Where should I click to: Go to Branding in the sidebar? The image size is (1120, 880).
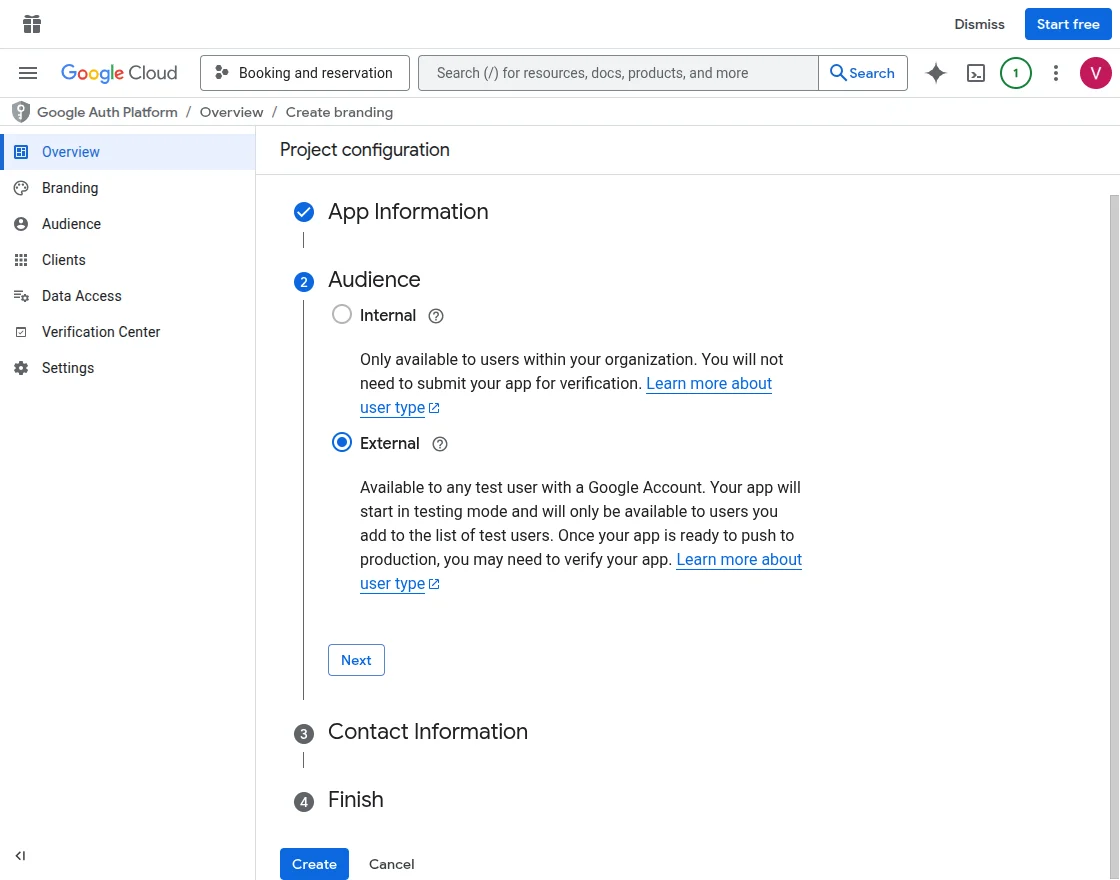pos(70,188)
